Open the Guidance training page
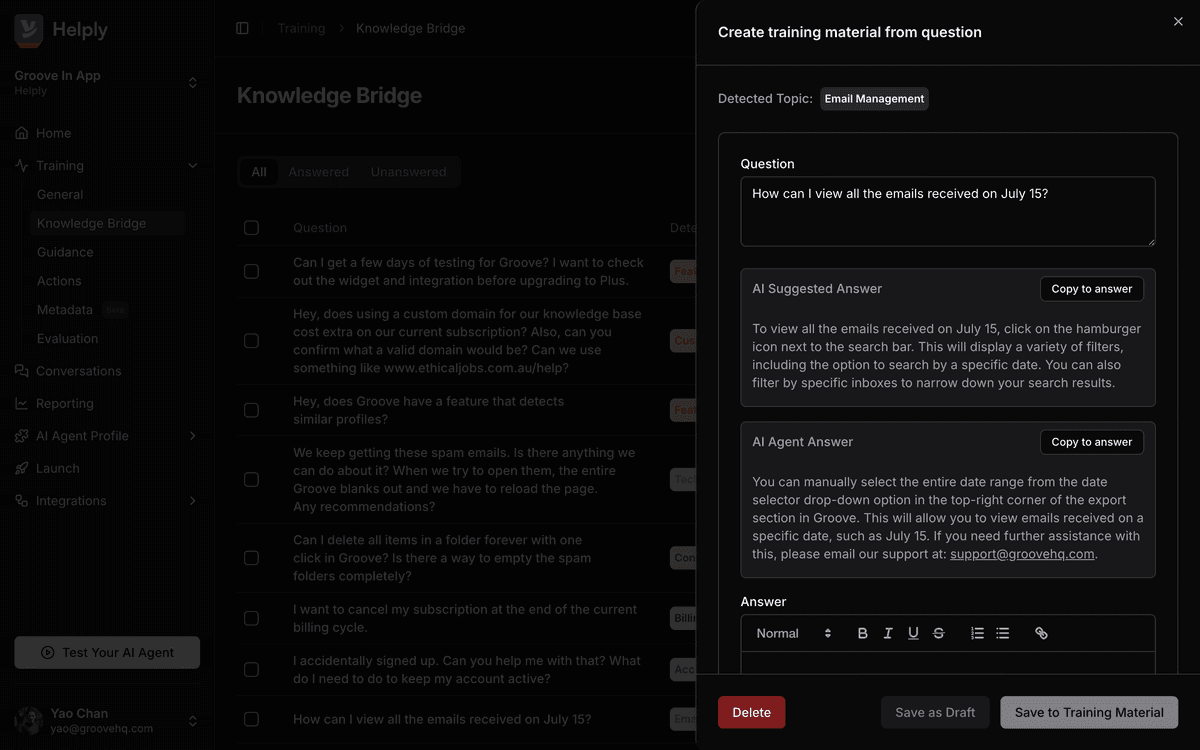The image size is (1200, 750). tap(65, 253)
